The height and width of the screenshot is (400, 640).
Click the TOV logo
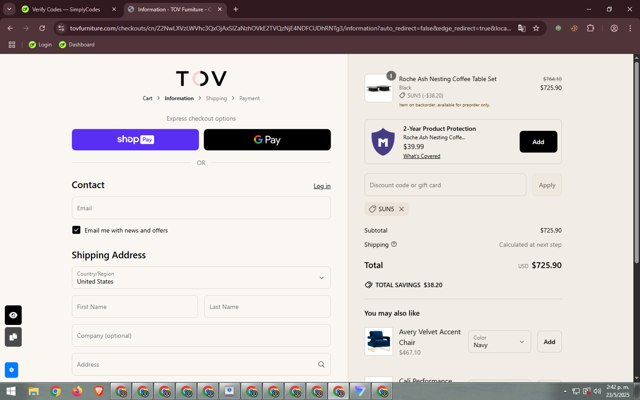[x=201, y=78]
